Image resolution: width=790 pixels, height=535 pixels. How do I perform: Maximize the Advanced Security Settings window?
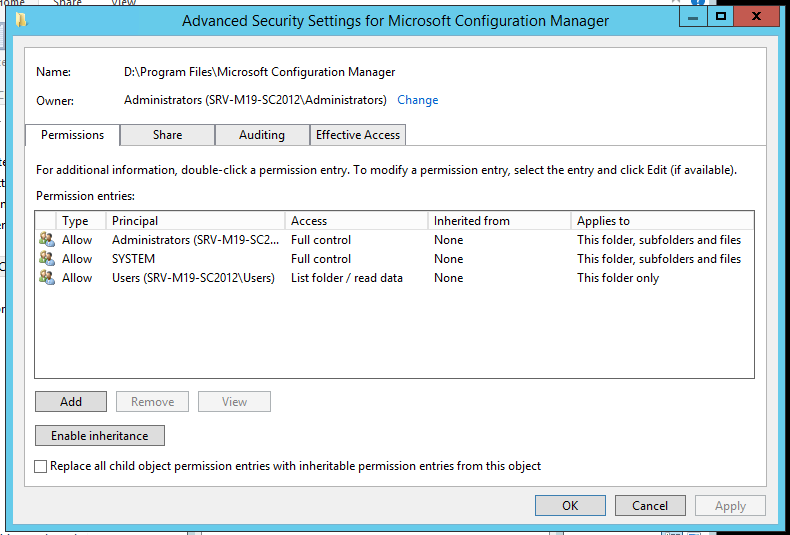[720, 17]
